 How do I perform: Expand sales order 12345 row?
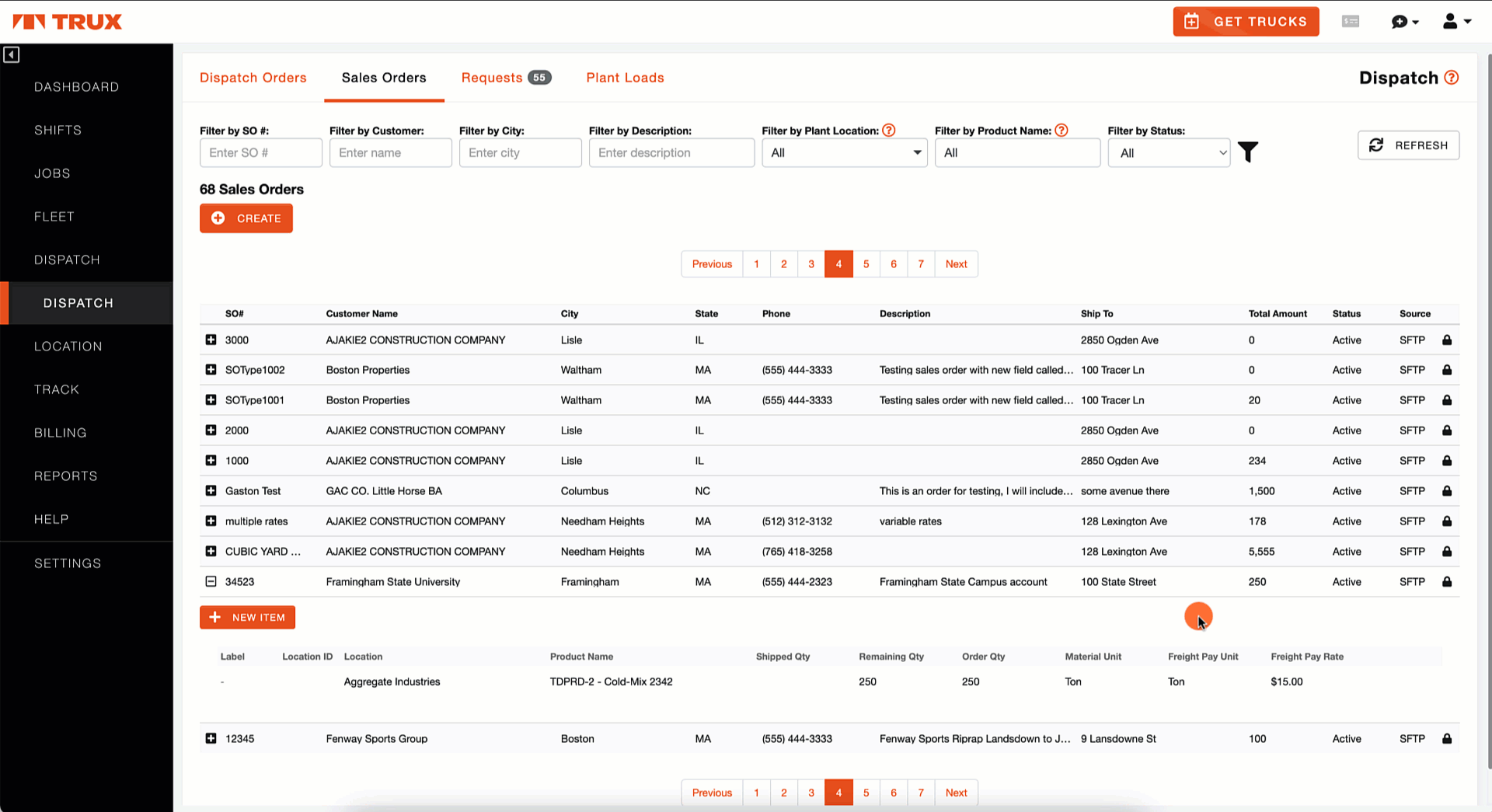pyautogui.click(x=211, y=738)
